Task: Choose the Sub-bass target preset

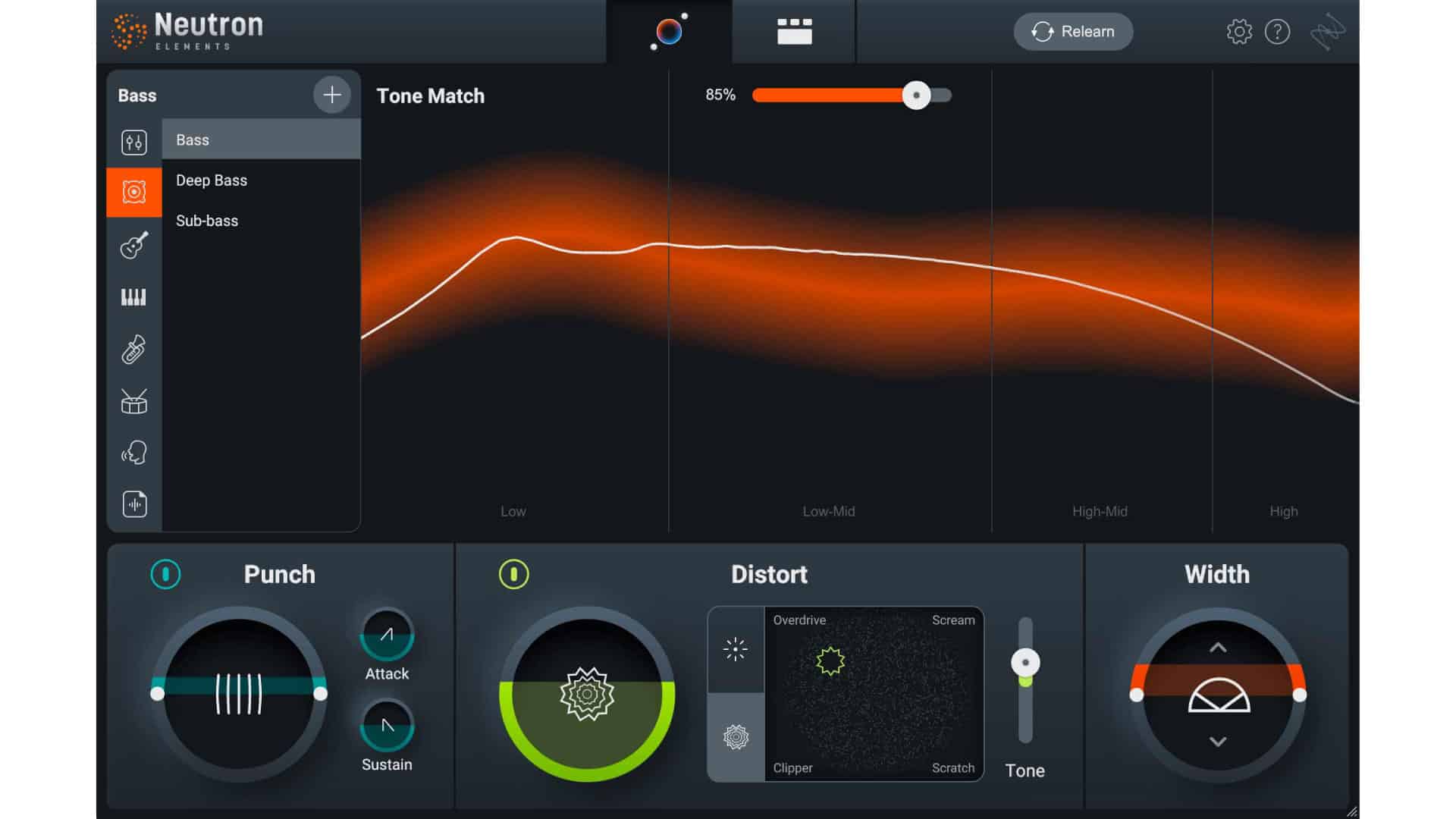Action: click(x=261, y=221)
